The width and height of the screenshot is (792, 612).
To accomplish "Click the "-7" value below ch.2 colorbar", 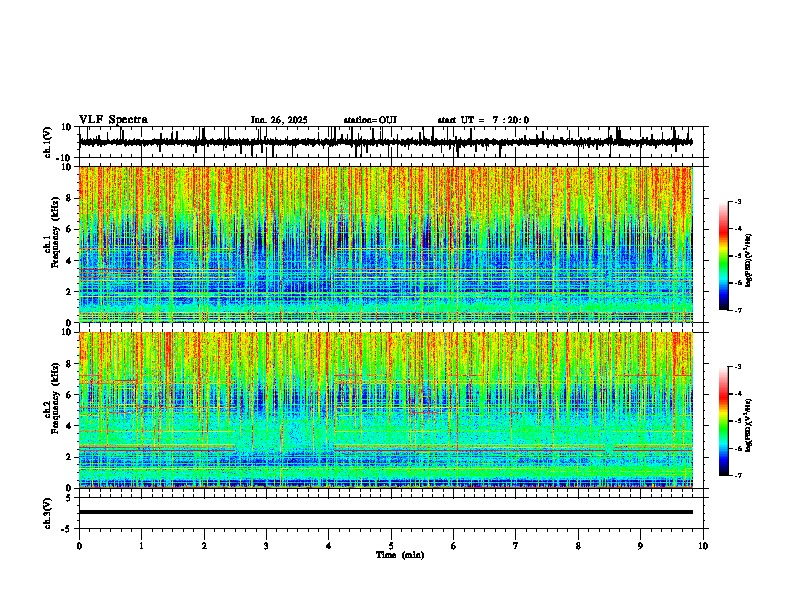I will coord(738,476).
